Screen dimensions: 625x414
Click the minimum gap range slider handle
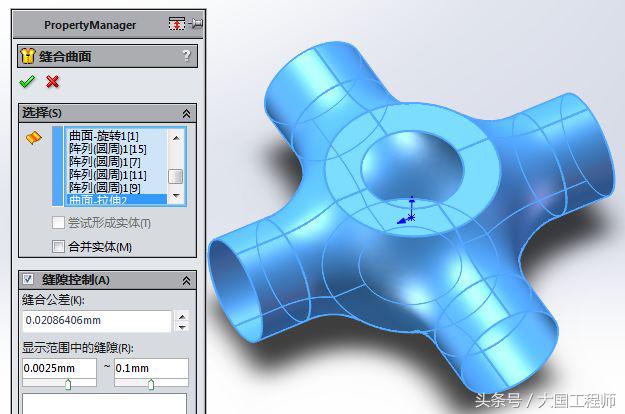(68, 385)
